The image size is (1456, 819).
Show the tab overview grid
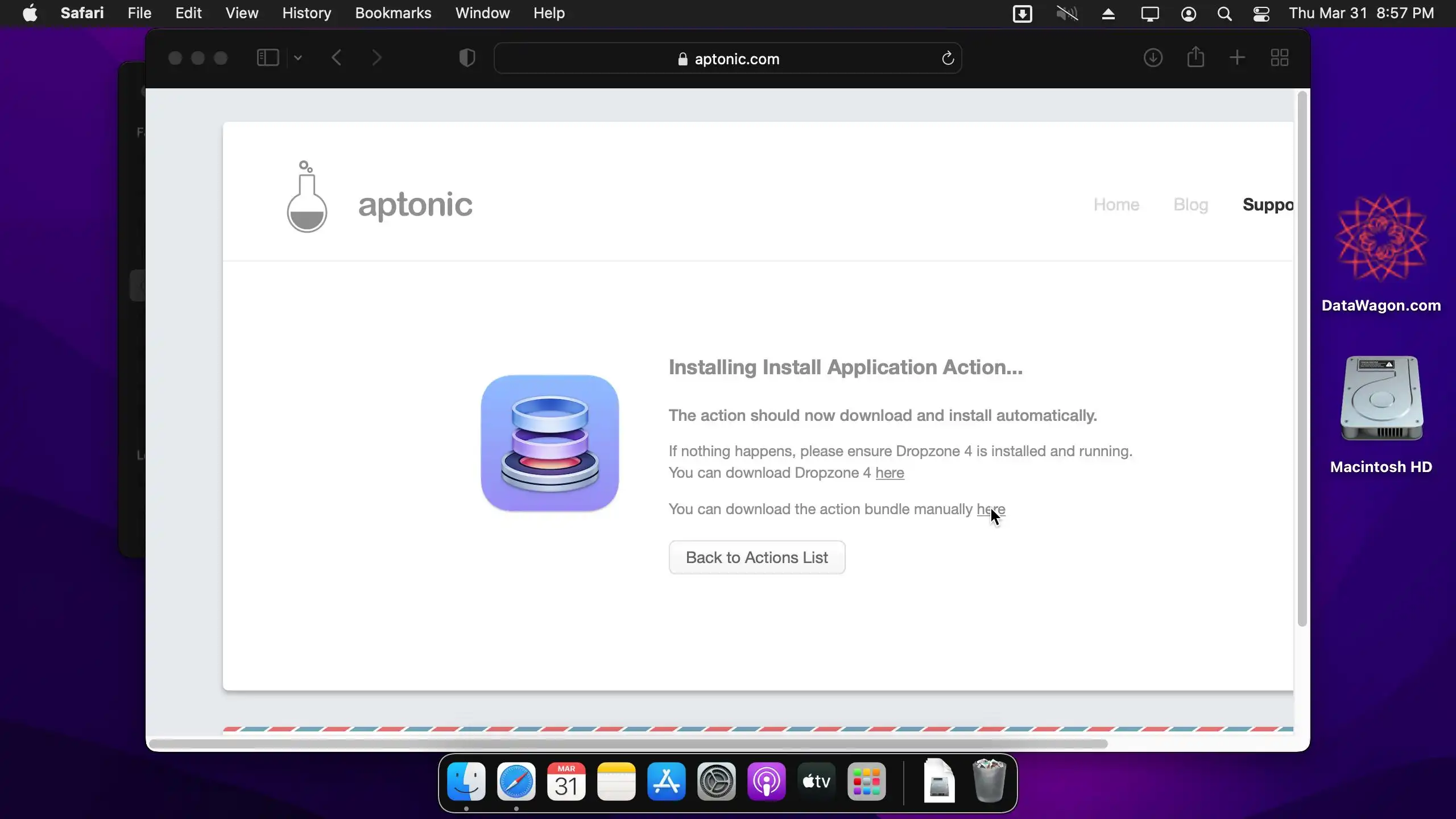click(x=1280, y=58)
